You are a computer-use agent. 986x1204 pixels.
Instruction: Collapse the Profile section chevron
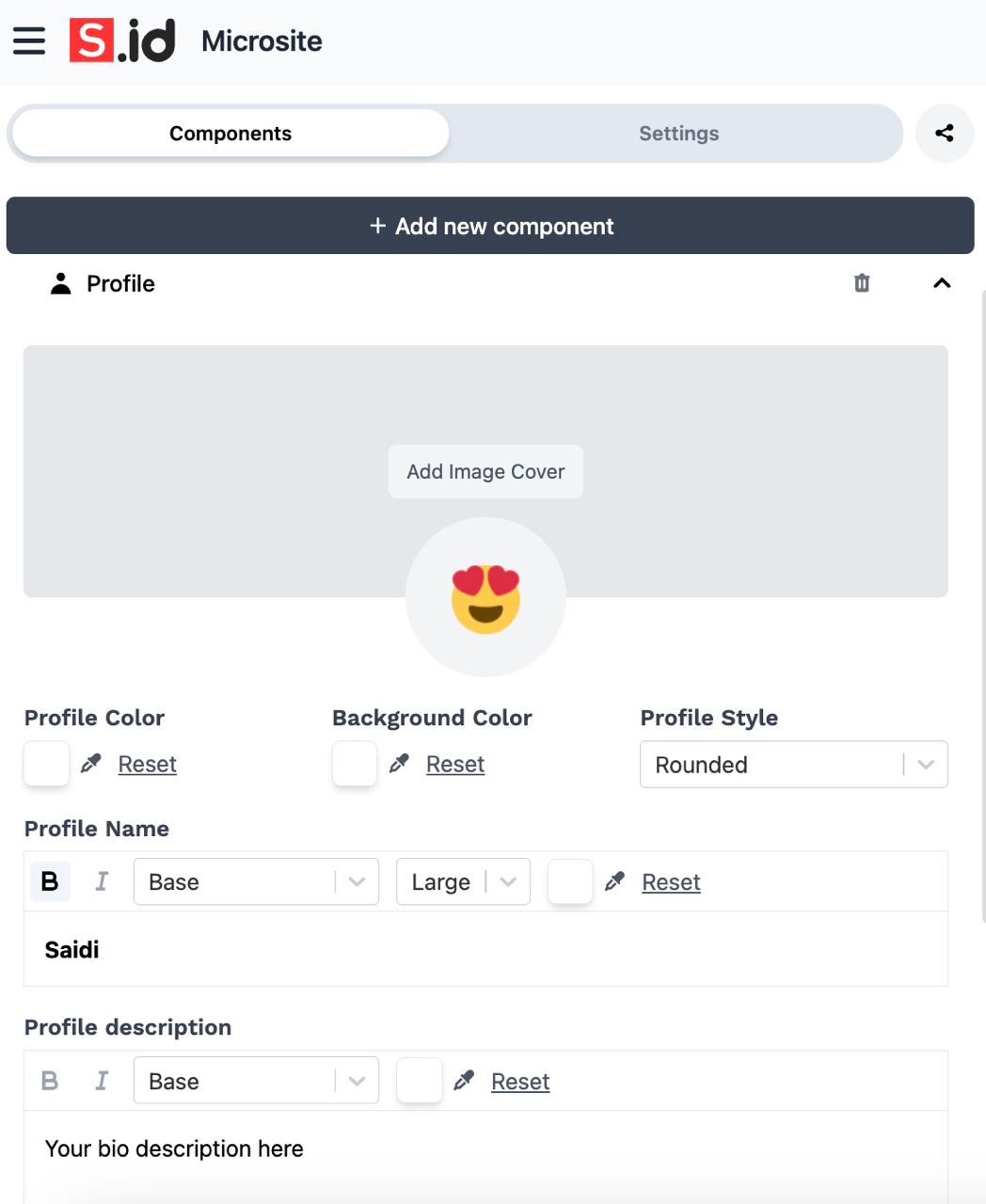point(942,283)
